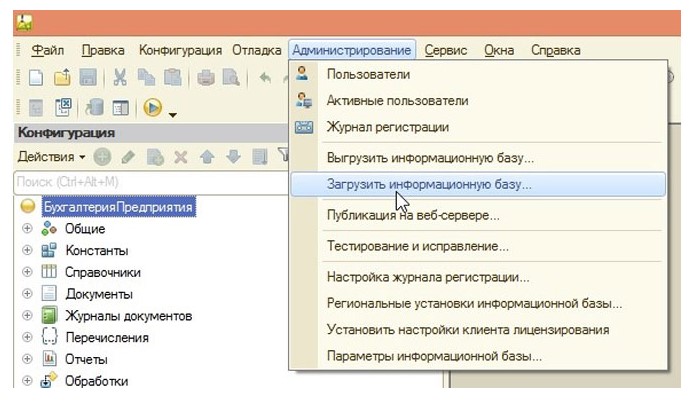This screenshot has width=693, height=401.
Task: Expand the Журналы документов tree node
Action: point(27,315)
